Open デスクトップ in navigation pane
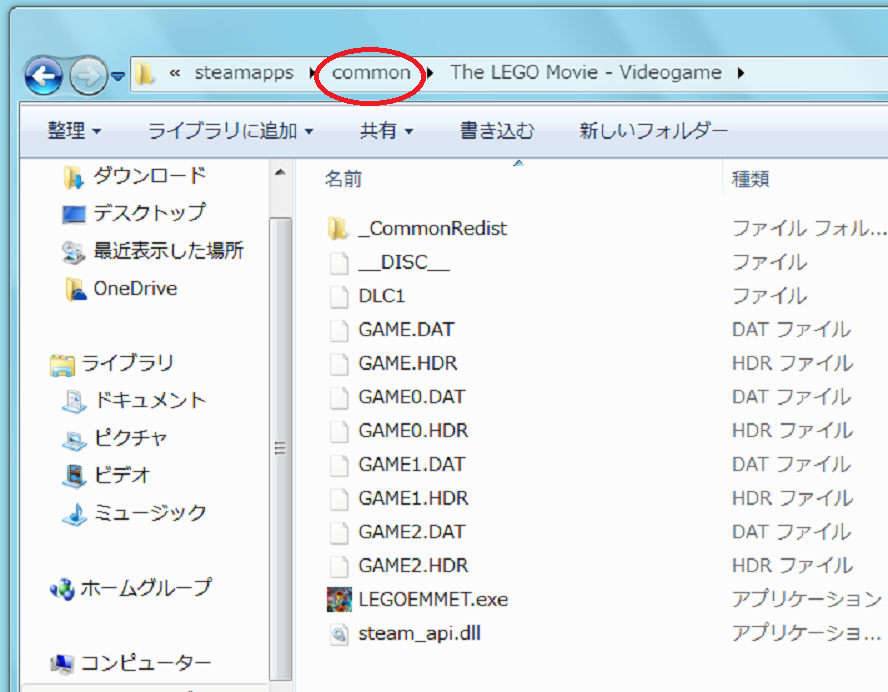This screenshot has width=888, height=692. 150,213
